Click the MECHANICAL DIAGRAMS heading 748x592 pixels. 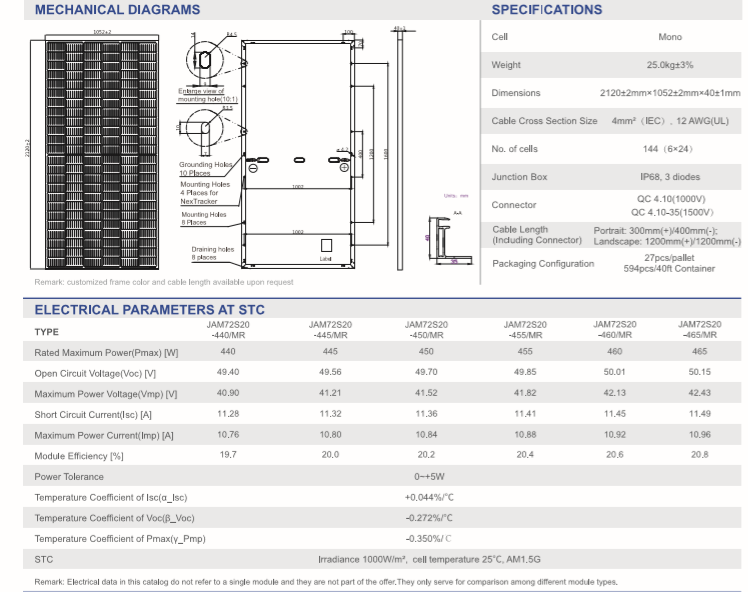point(117,10)
